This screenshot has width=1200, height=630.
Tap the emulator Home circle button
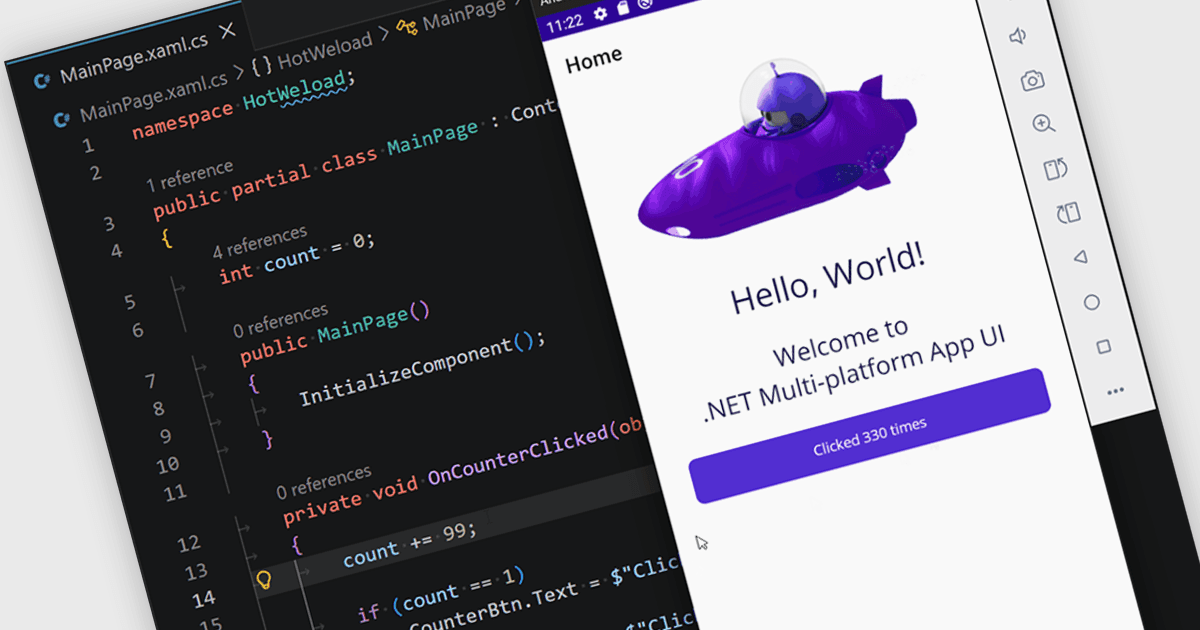pos(1092,302)
